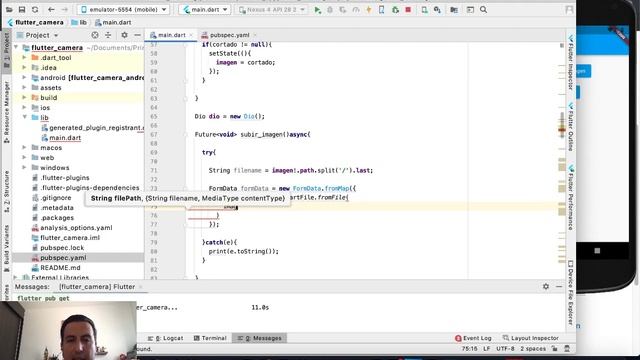Image resolution: width=640 pixels, height=360 pixels.
Task: Open the Layout Inspector
Action: coord(531,338)
